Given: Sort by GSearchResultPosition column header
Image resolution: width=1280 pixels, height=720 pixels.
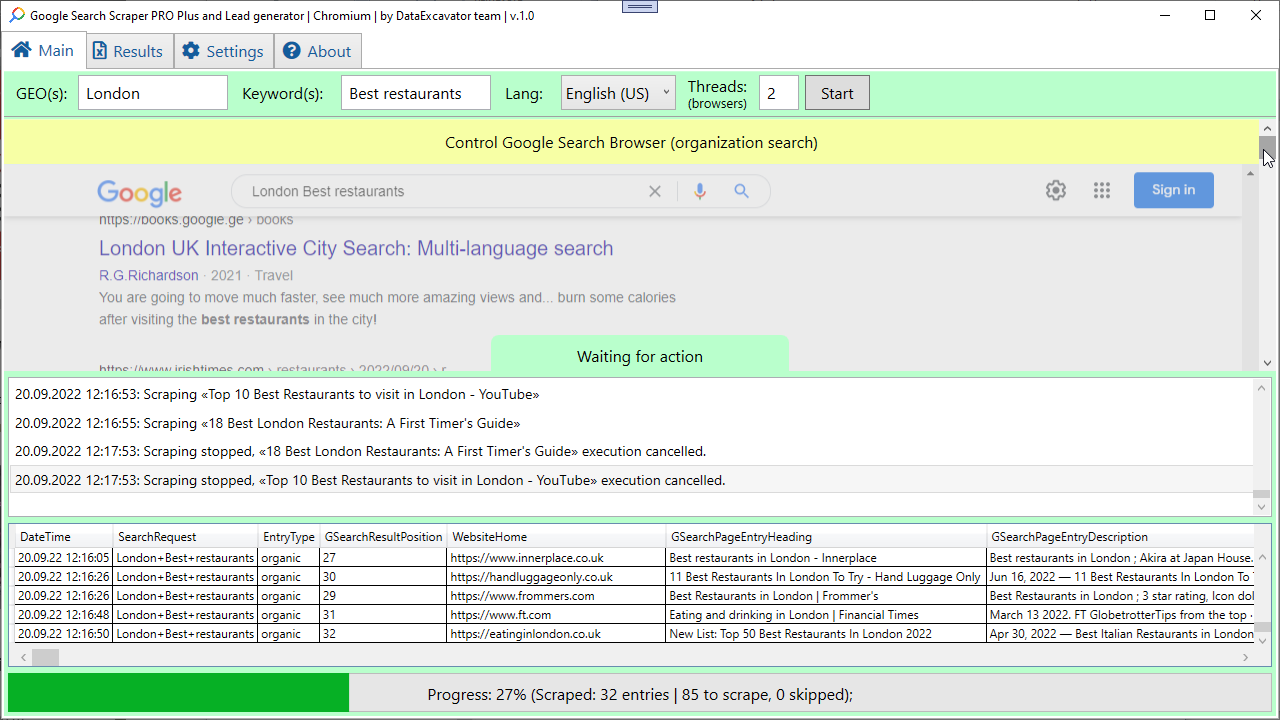Looking at the screenshot, I should [383, 537].
